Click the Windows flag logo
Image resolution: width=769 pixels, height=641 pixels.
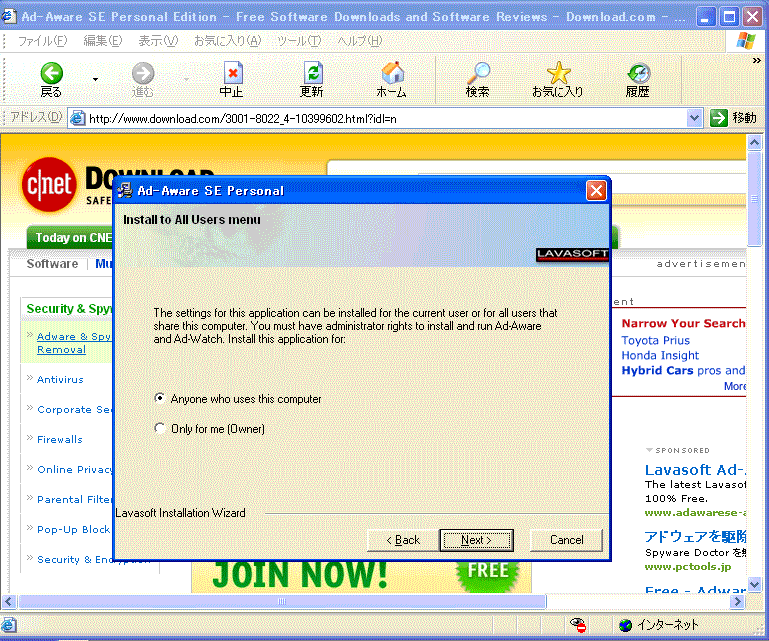coord(745,41)
